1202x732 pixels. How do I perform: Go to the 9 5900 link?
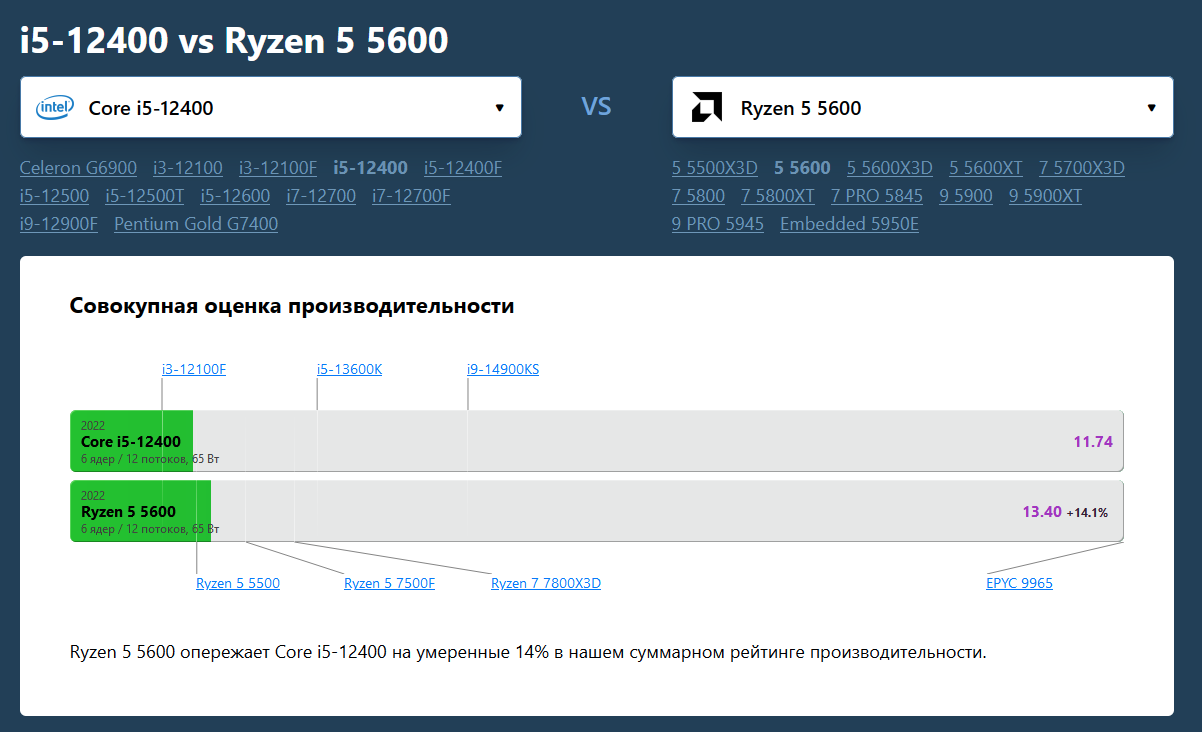coord(966,196)
